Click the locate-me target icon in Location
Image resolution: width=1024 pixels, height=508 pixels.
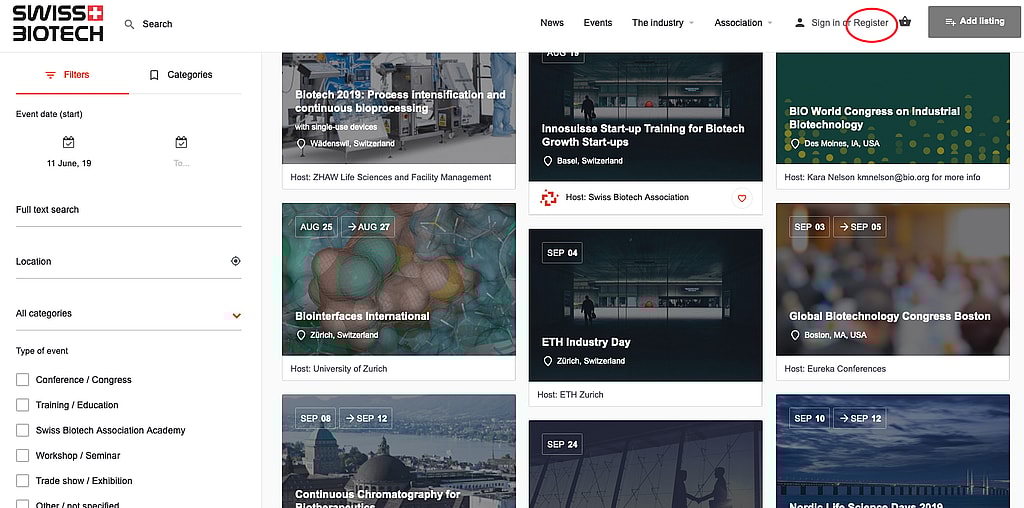coord(235,262)
